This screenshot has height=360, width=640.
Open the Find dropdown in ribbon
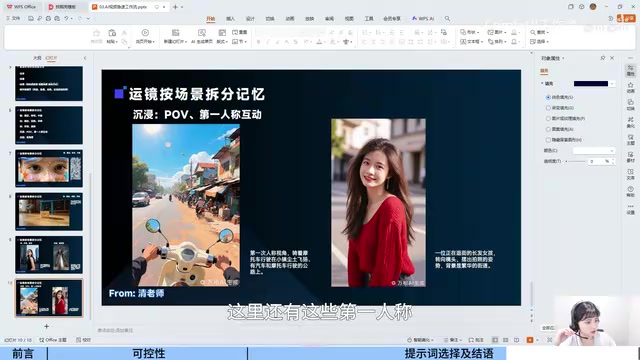click(539, 32)
